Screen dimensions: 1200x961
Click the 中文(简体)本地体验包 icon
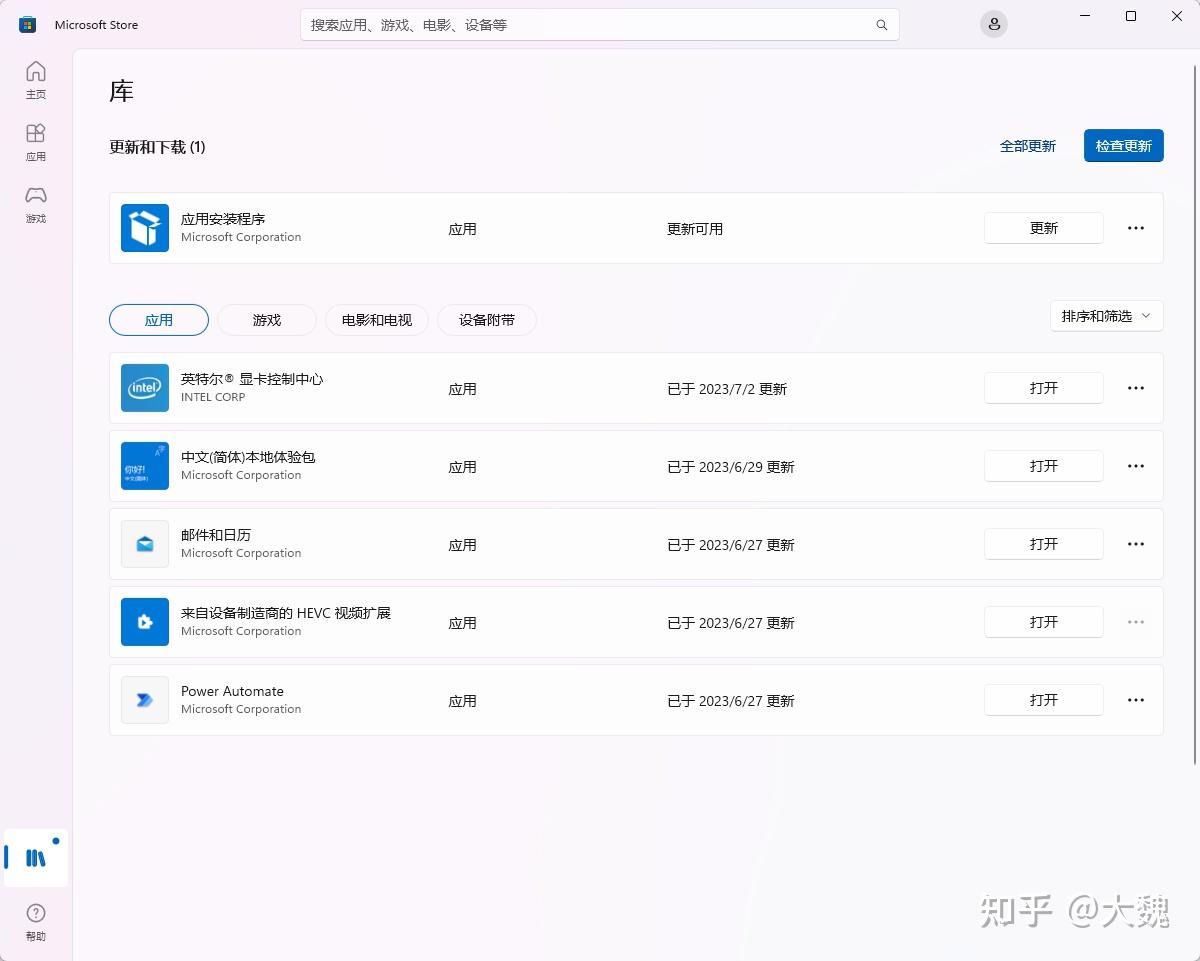click(x=145, y=466)
